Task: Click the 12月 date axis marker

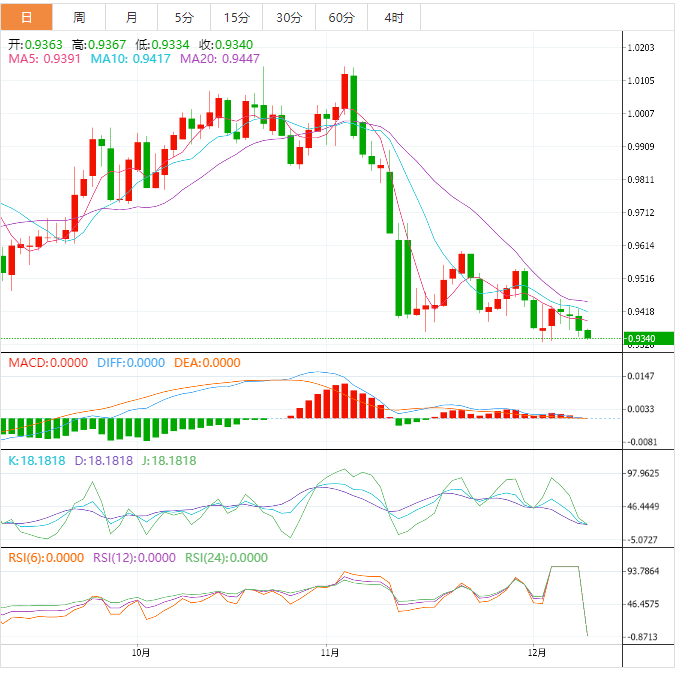Action: coord(537,653)
